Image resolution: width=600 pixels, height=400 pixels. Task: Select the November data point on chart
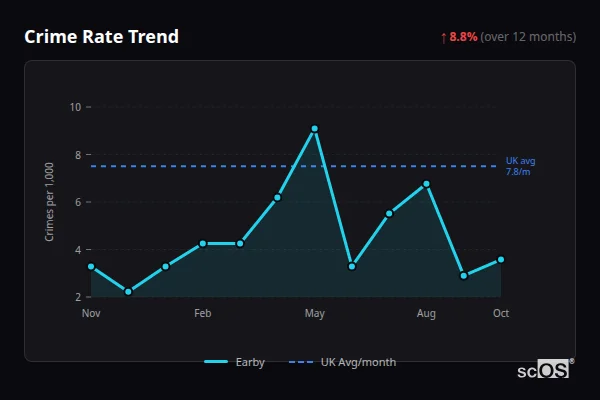(91, 266)
